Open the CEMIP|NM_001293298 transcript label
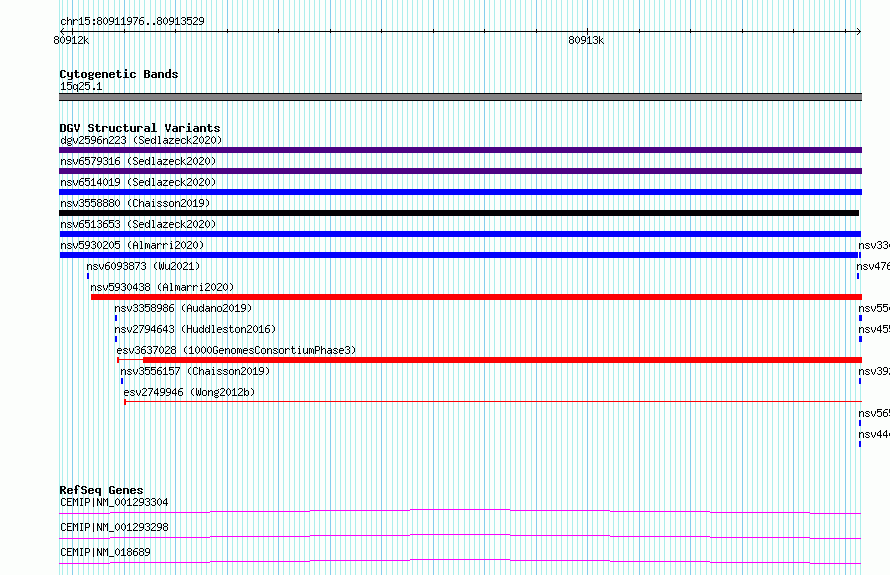The width and height of the screenshot is (890, 575). click(x=114, y=527)
